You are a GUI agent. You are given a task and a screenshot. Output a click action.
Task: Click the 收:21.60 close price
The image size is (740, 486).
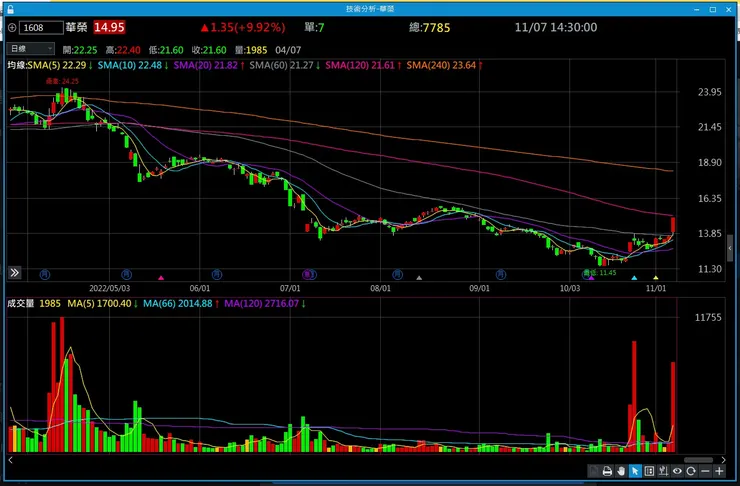pos(209,50)
